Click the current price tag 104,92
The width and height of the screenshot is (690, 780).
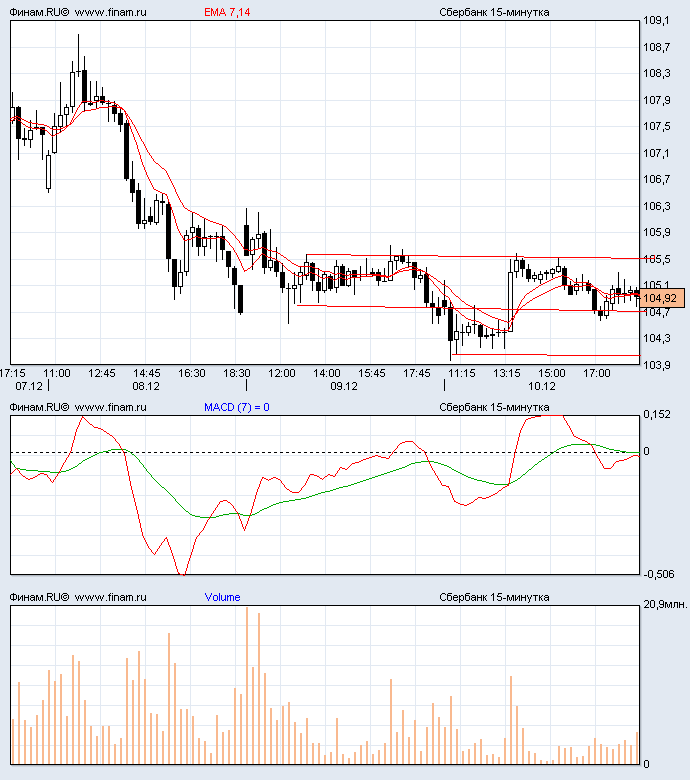coord(660,298)
